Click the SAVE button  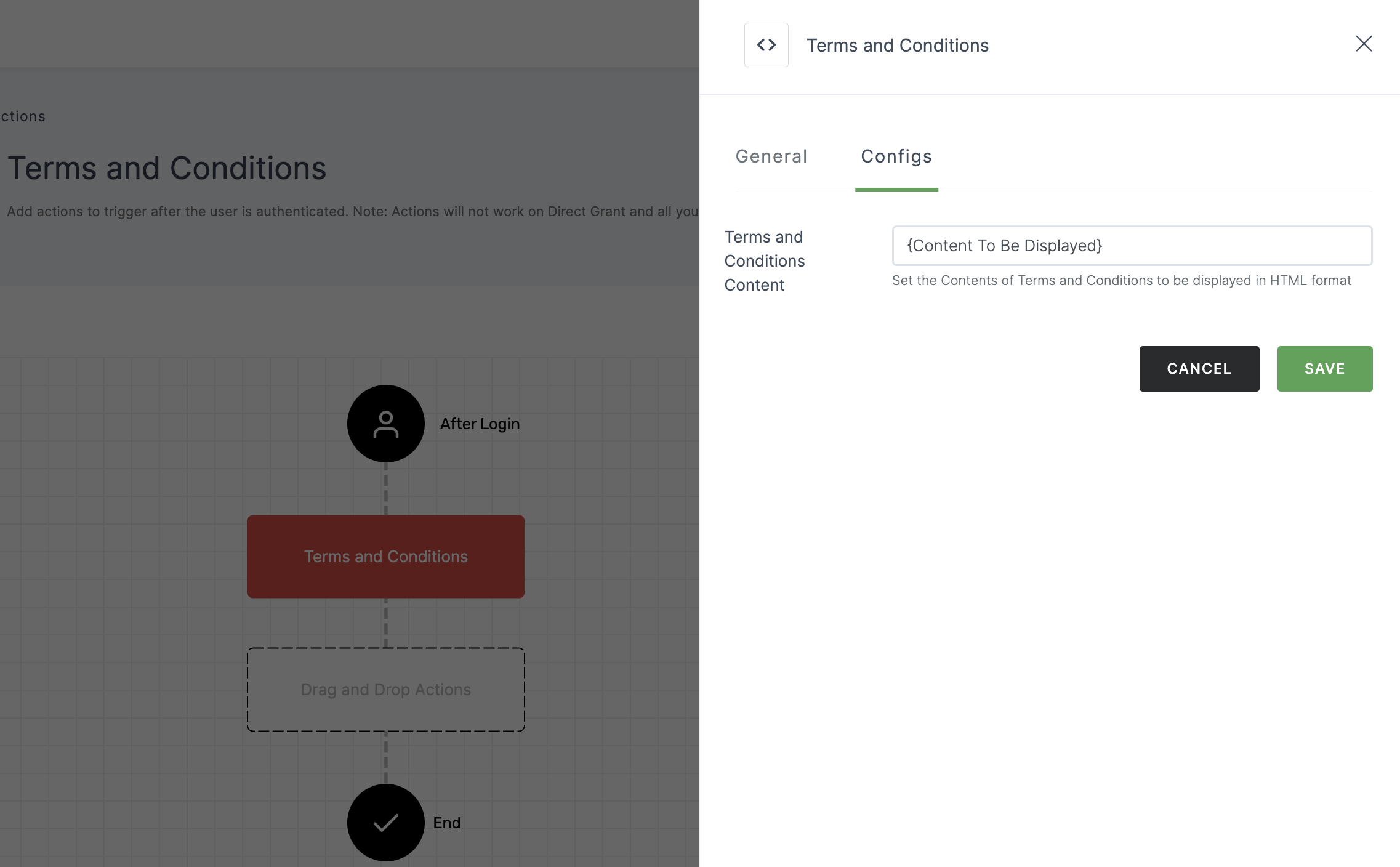click(x=1324, y=368)
